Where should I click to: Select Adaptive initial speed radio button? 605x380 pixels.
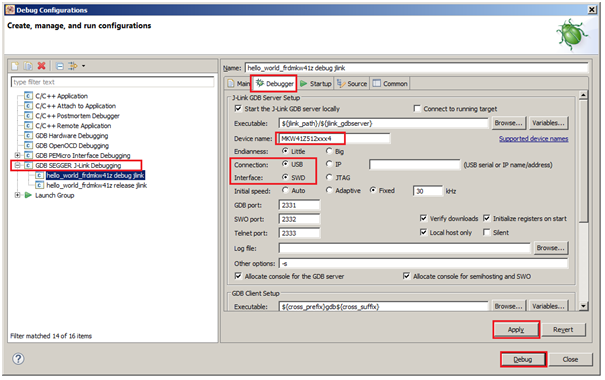[x=329, y=190]
